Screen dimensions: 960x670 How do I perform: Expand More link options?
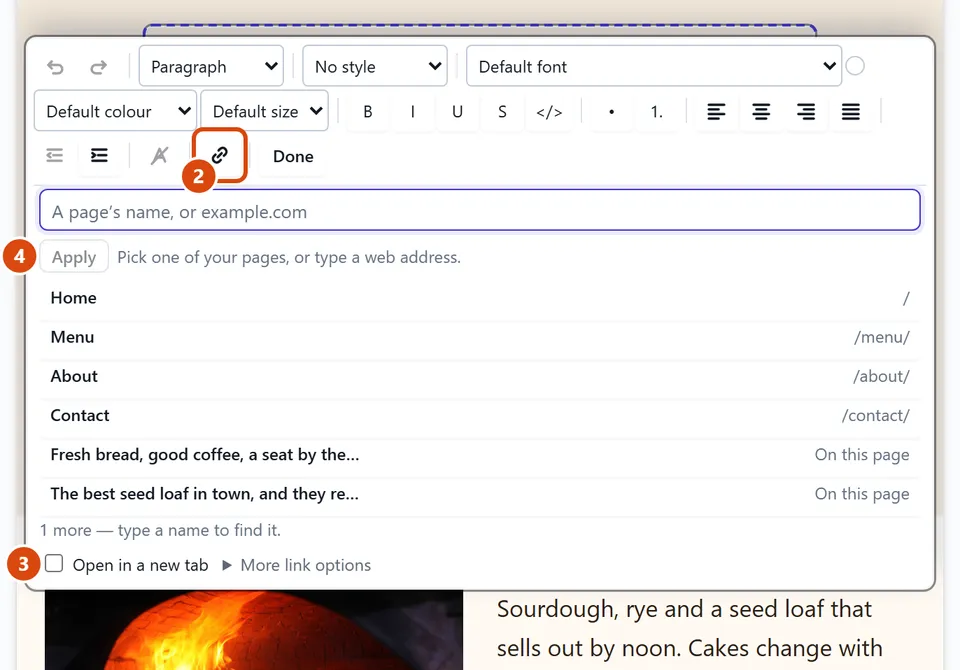point(297,565)
